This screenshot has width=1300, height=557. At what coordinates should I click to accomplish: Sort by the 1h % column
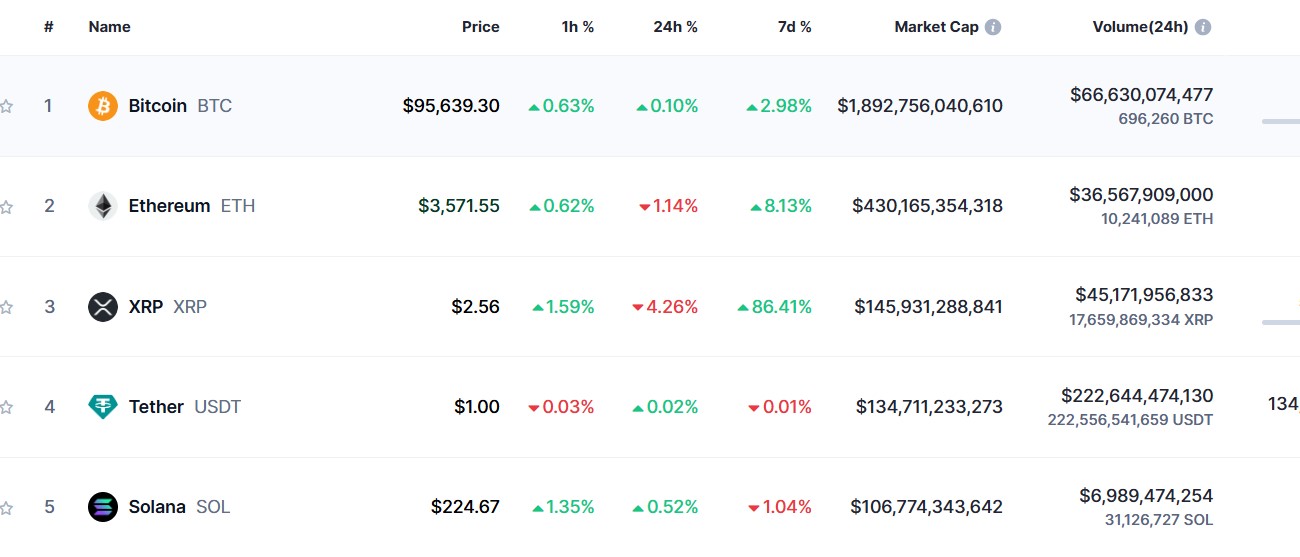tap(577, 27)
